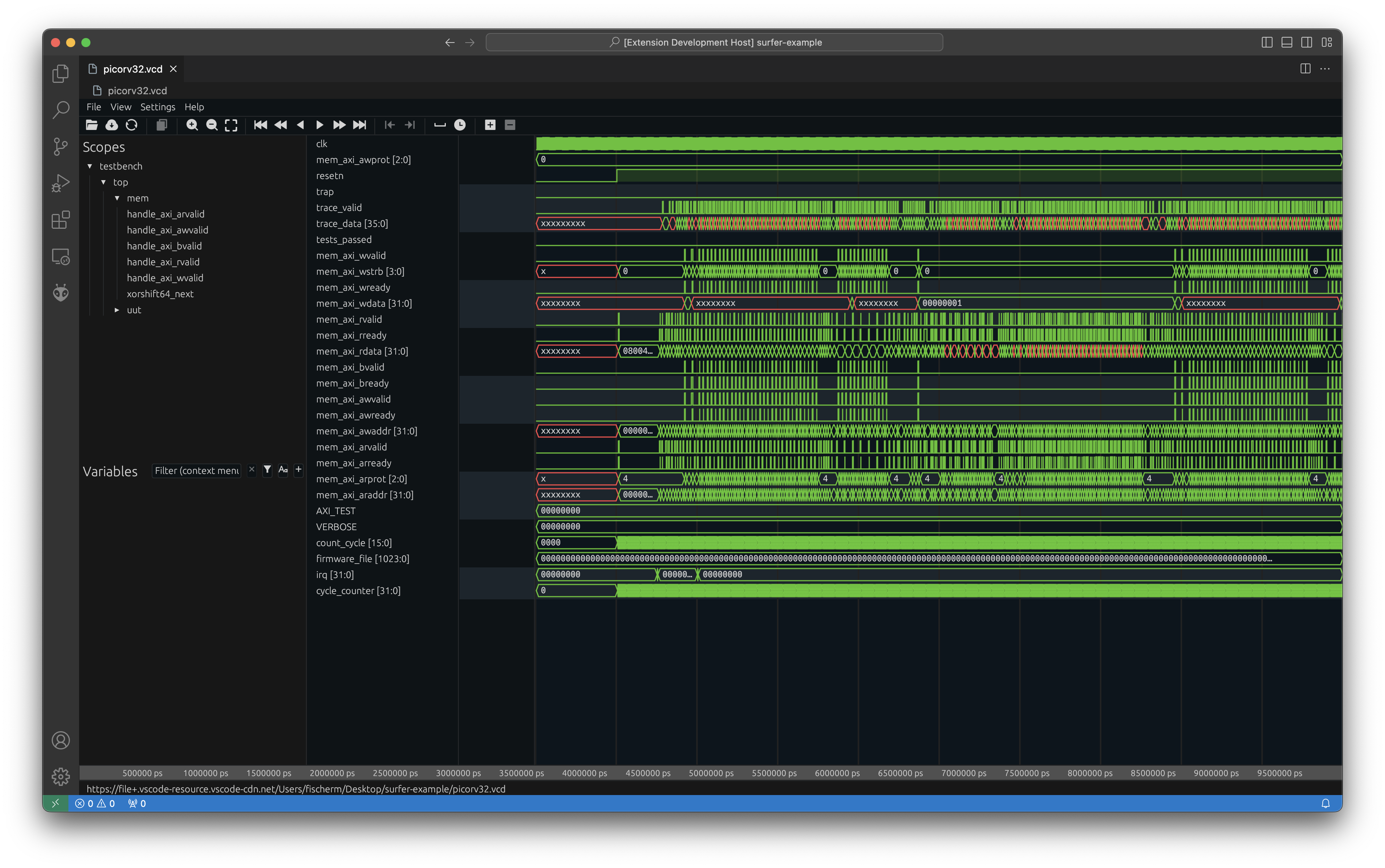Viewport: 1385px width, 868px height.
Task: Click the clock icon in the toolbar
Action: 460,125
